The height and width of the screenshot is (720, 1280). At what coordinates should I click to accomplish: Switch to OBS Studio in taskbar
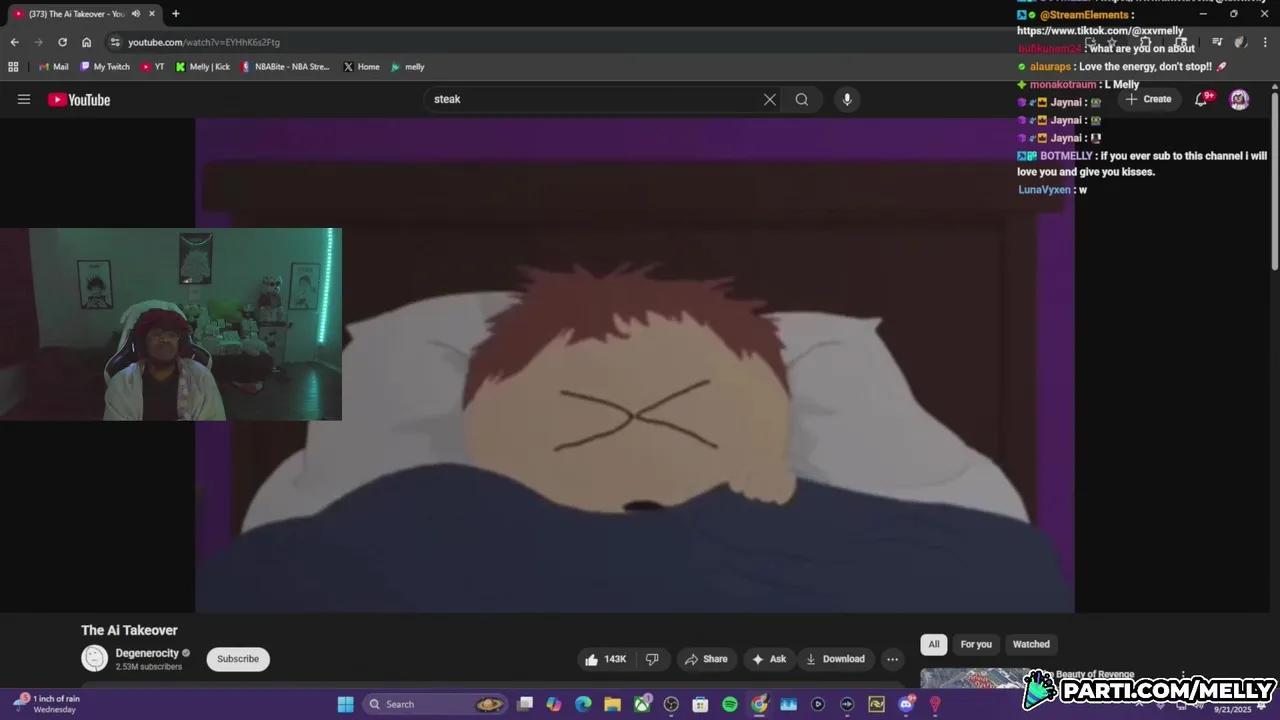tap(671, 704)
